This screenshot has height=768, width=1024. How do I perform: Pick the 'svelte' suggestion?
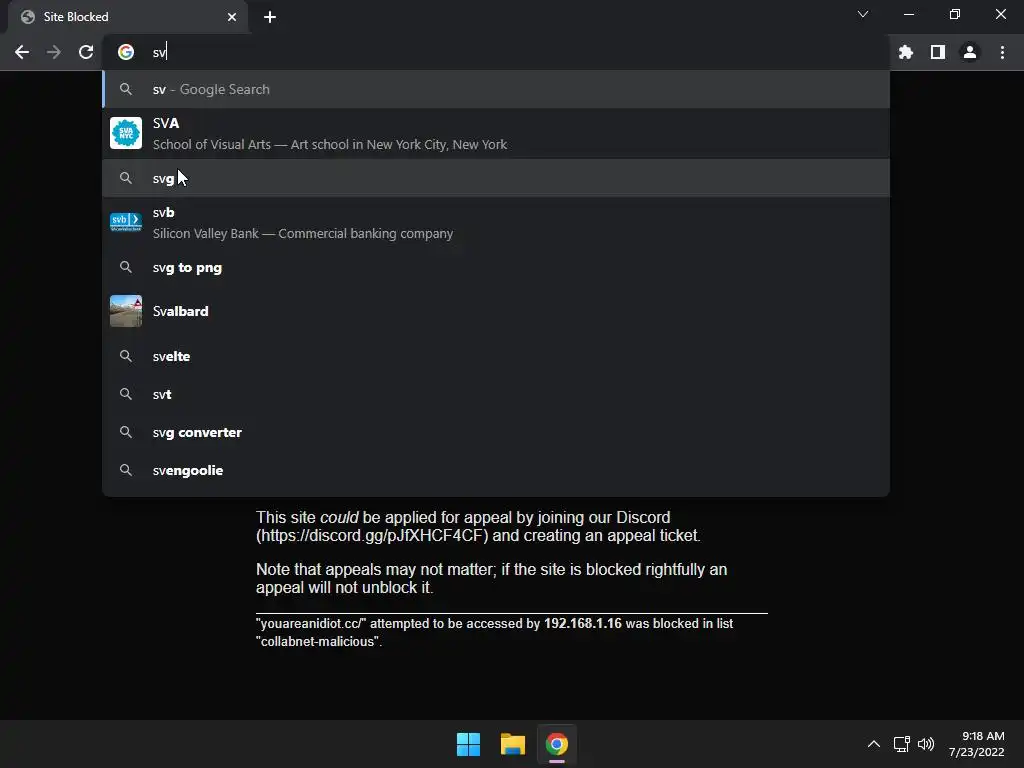496,356
